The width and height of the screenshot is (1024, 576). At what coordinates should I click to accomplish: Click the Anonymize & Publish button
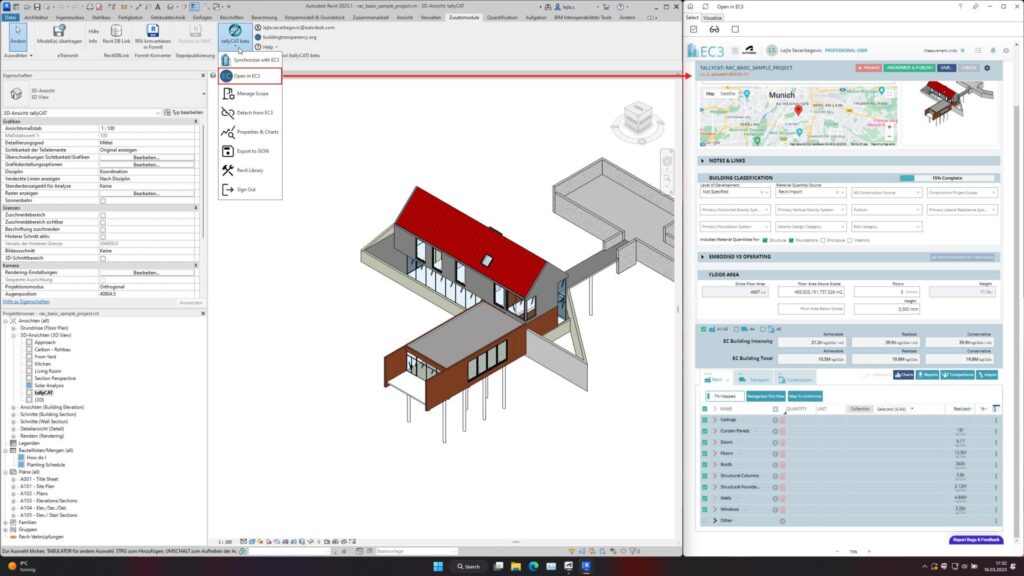(909, 68)
